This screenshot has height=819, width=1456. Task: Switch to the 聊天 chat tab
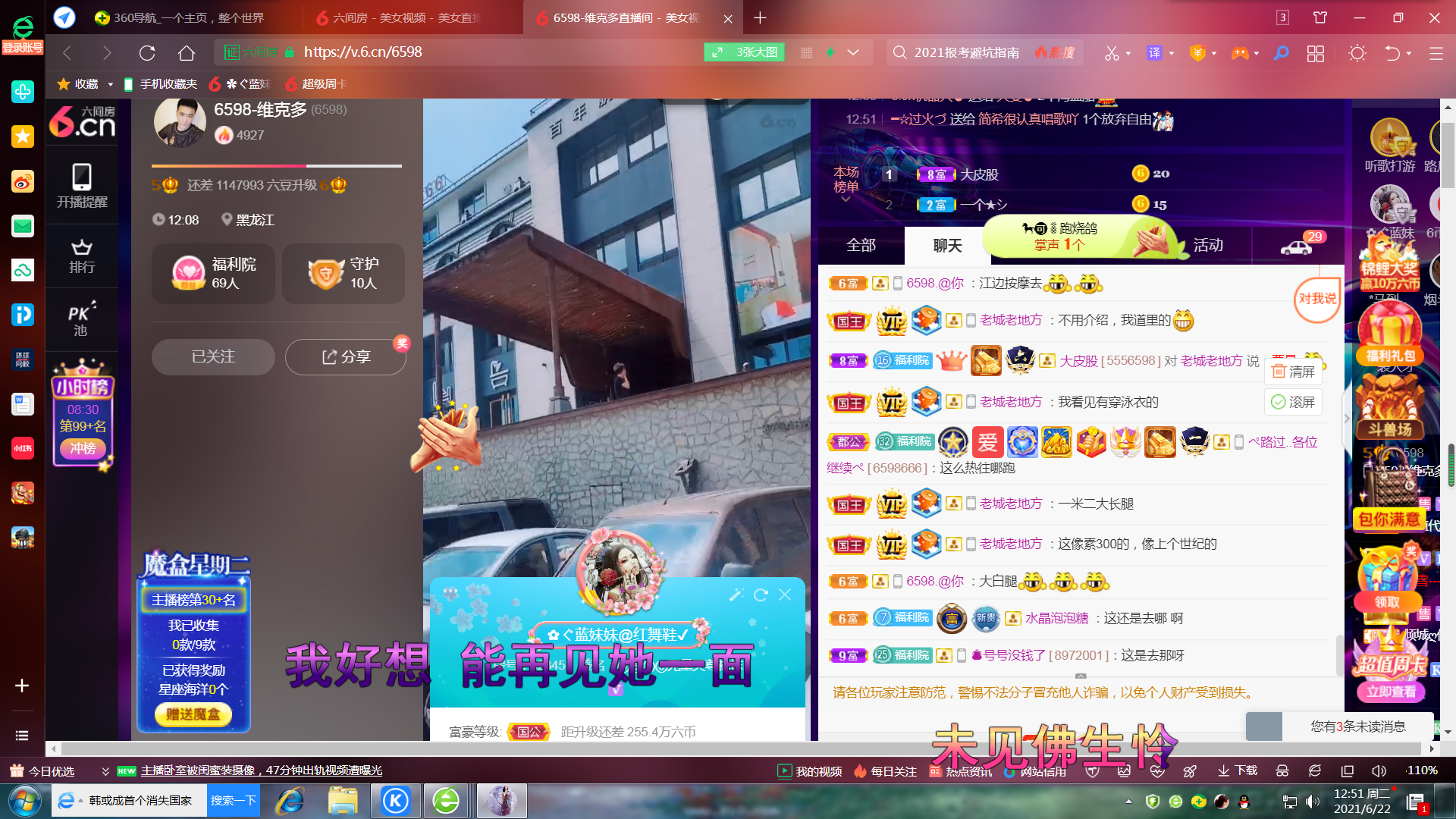(x=947, y=245)
